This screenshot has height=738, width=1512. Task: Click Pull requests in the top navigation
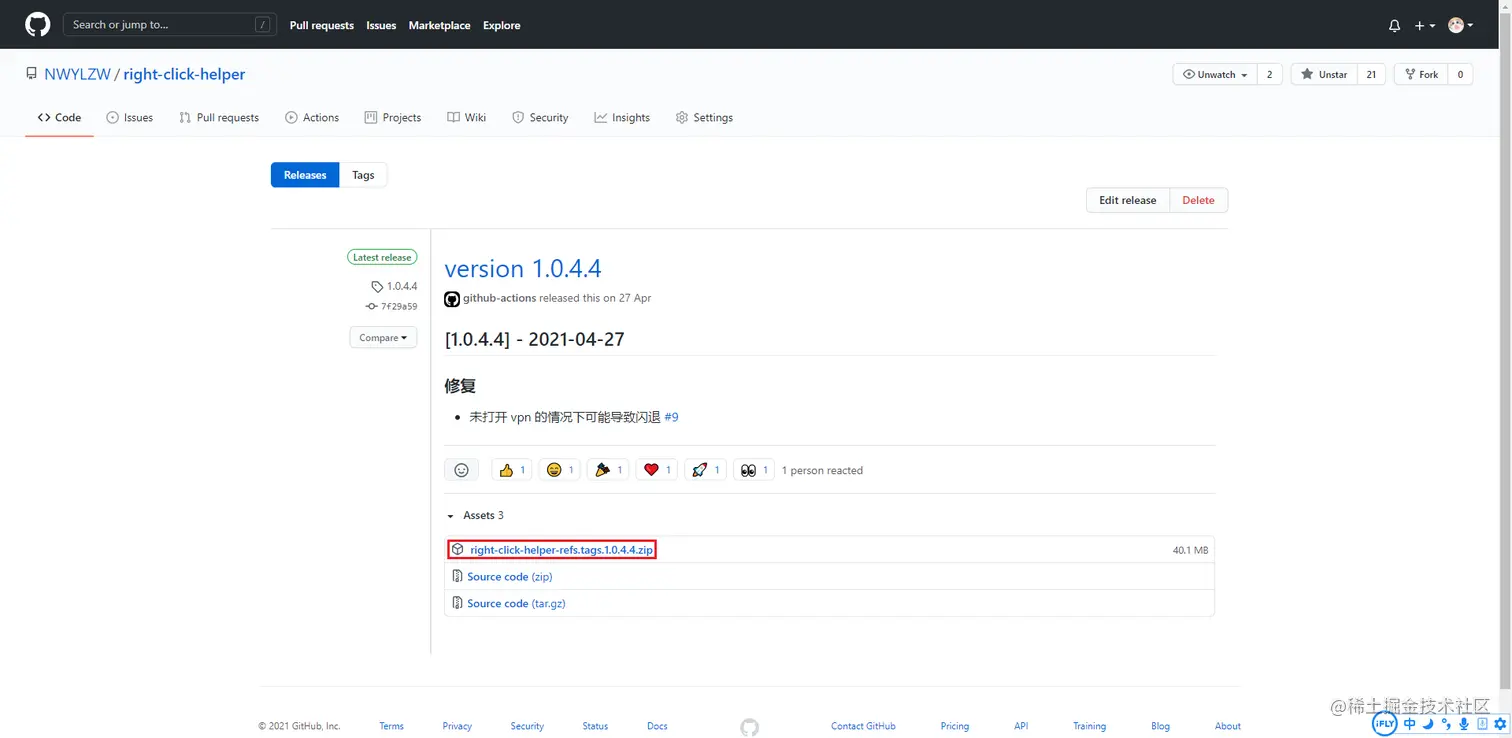pyautogui.click(x=322, y=26)
